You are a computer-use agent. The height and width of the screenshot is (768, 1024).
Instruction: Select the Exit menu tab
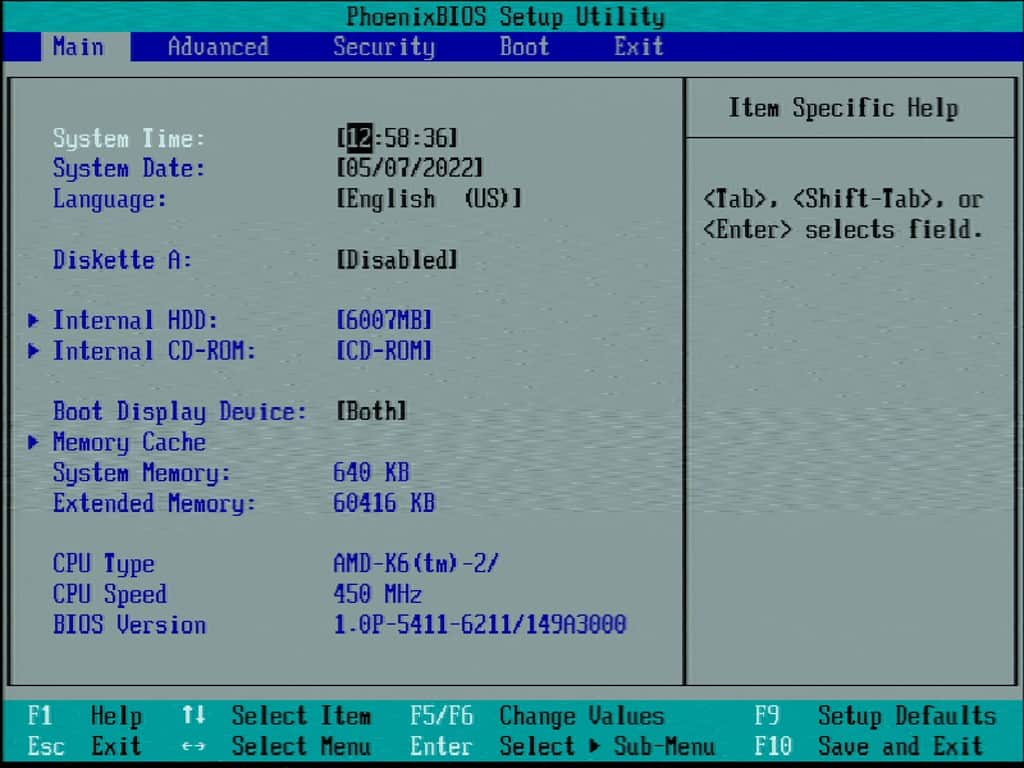[639, 47]
